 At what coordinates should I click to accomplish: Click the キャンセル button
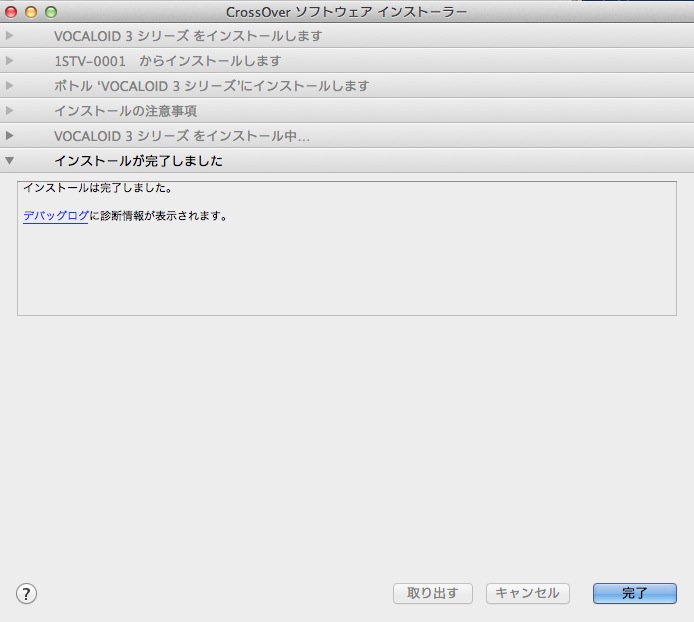(528, 593)
